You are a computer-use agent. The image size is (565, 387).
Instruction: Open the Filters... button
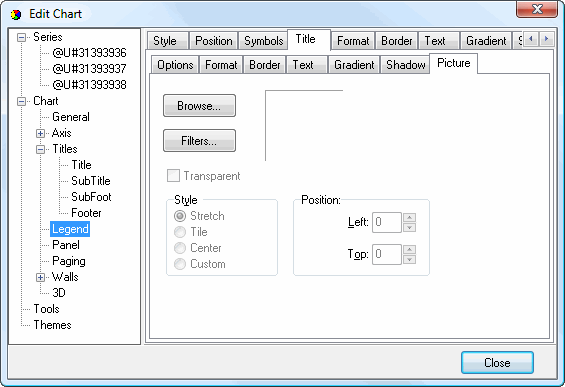199,141
